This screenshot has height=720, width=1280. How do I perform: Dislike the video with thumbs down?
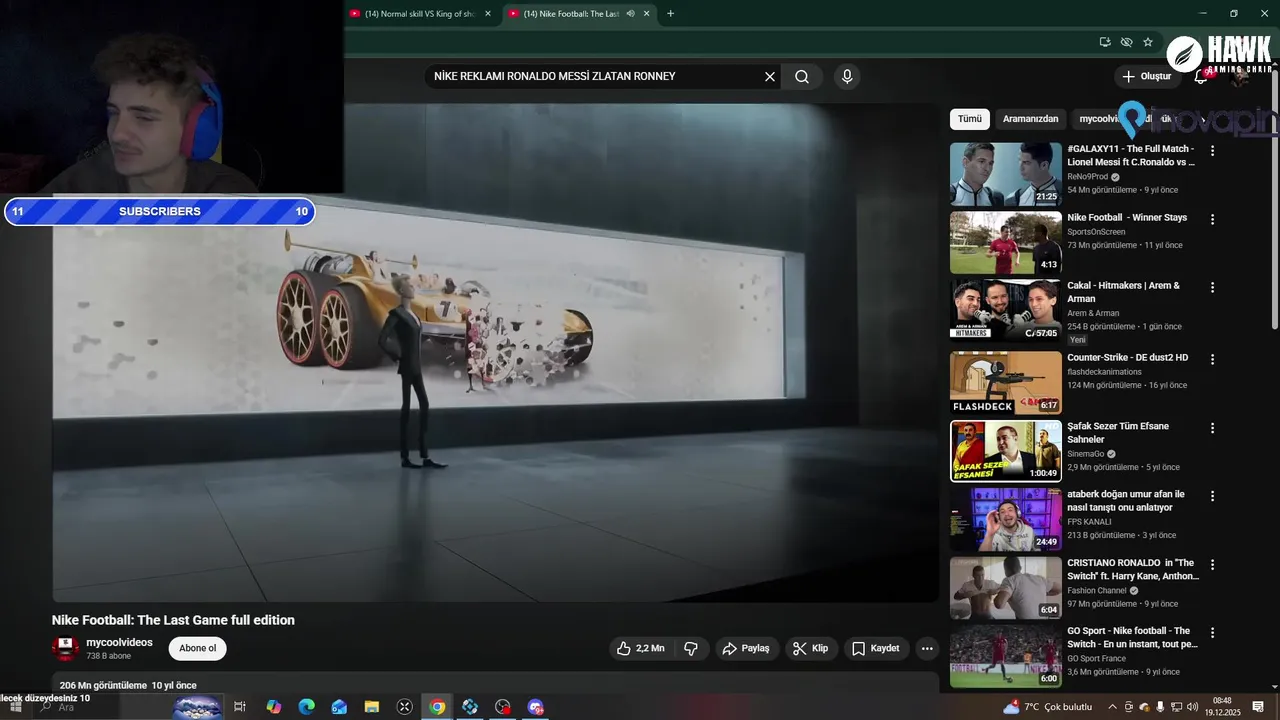(x=691, y=649)
